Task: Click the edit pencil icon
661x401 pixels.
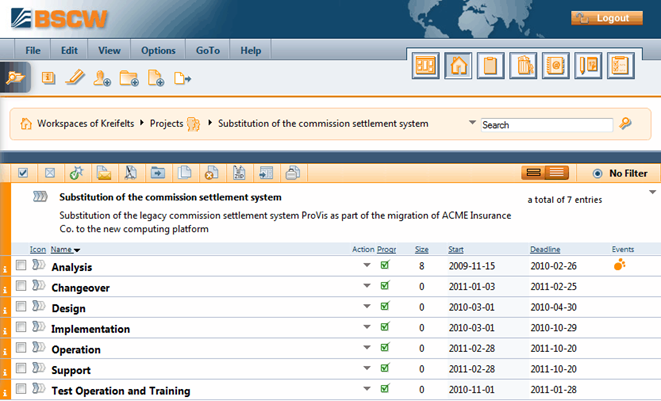Action: click(75, 78)
